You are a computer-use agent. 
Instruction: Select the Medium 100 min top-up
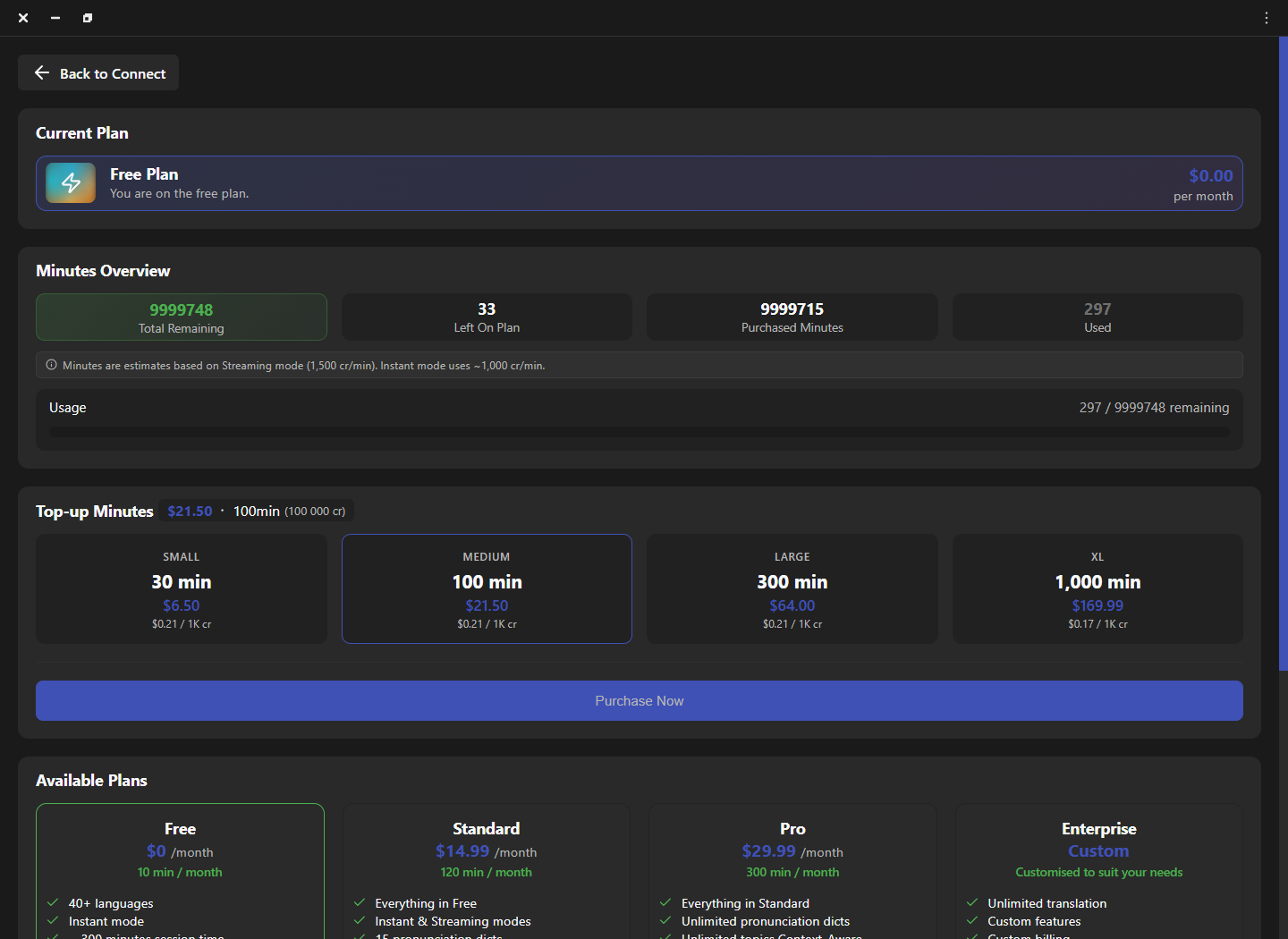pos(487,588)
